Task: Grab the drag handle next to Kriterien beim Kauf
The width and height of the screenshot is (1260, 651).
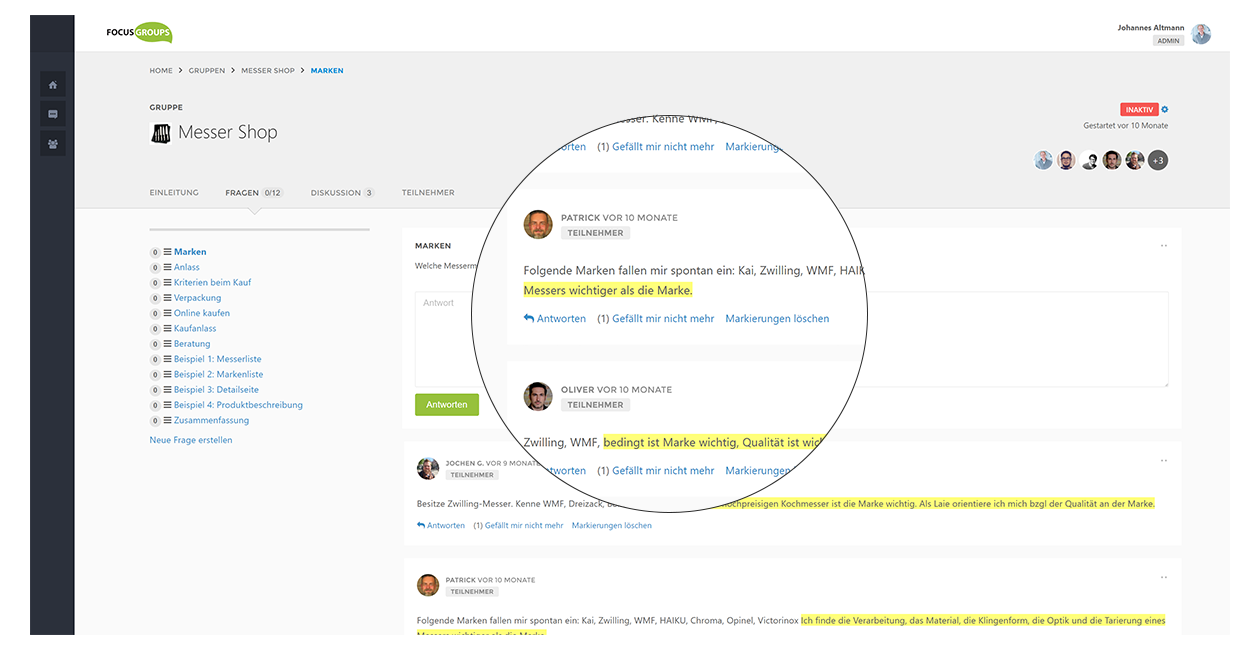Action: 168,282
